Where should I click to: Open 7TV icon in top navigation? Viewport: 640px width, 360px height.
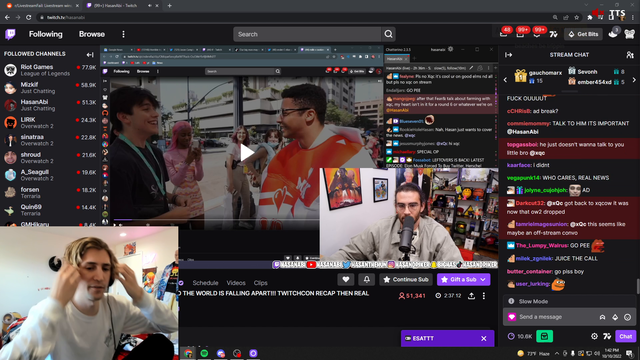pos(553,34)
